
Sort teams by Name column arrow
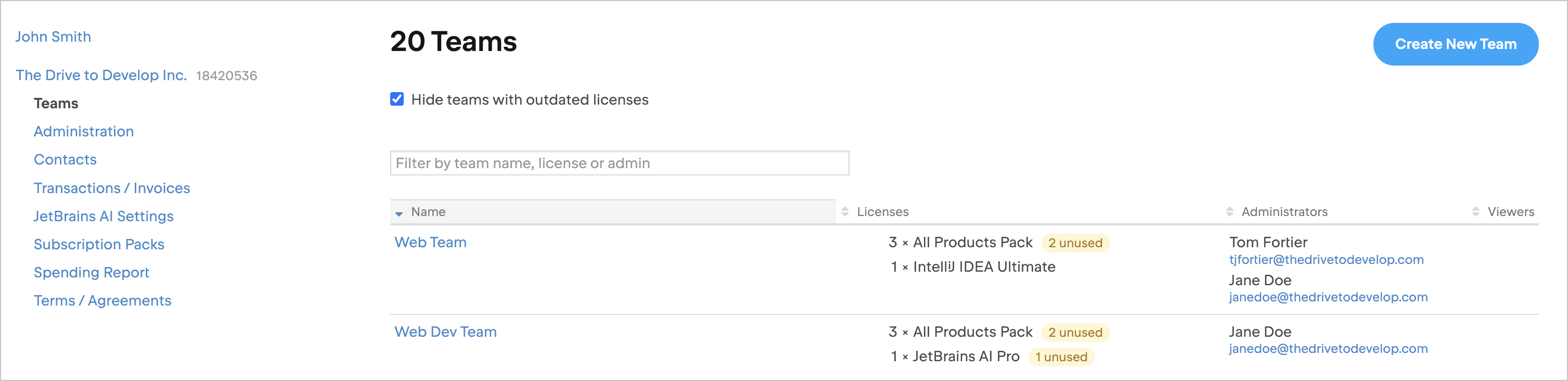pyautogui.click(x=399, y=213)
